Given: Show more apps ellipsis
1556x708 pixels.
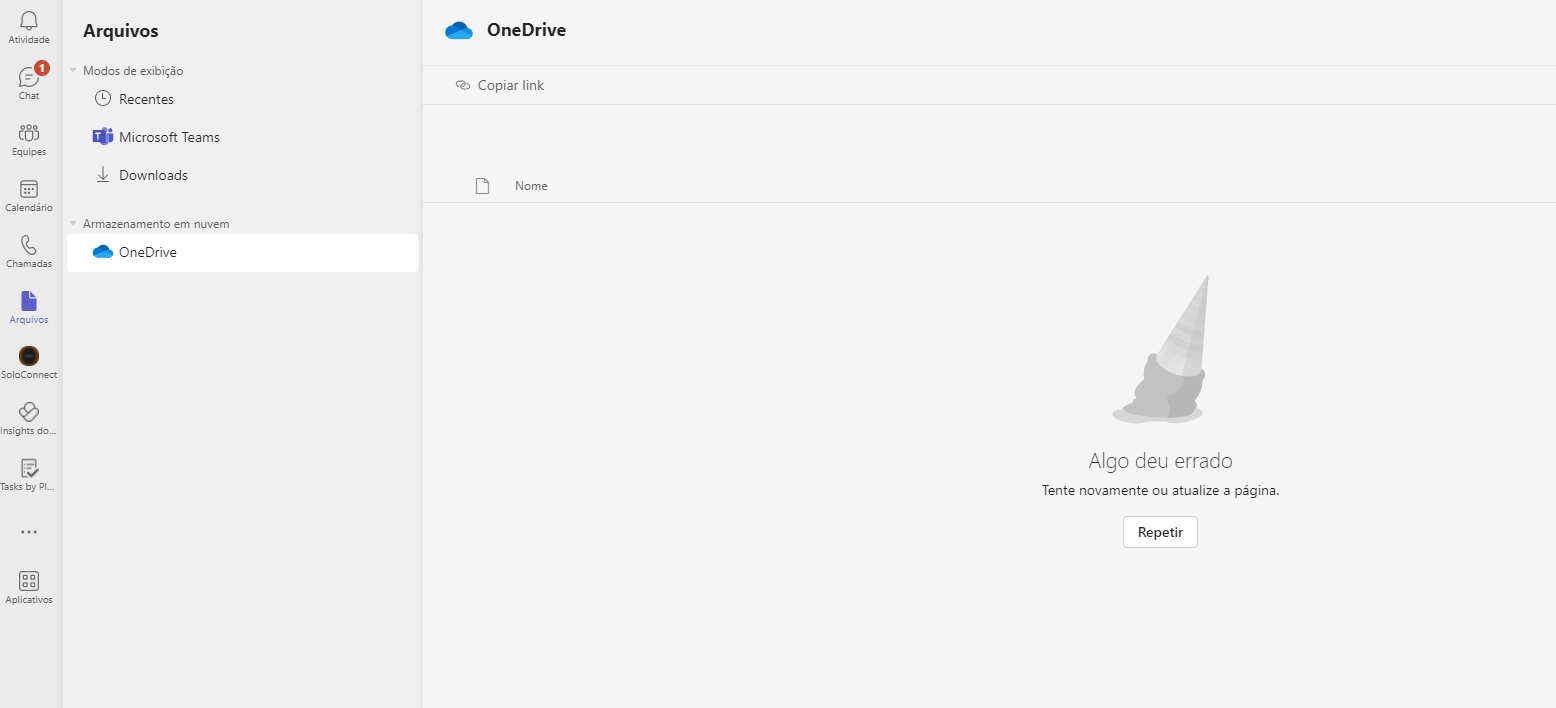Looking at the screenshot, I should point(29,532).
